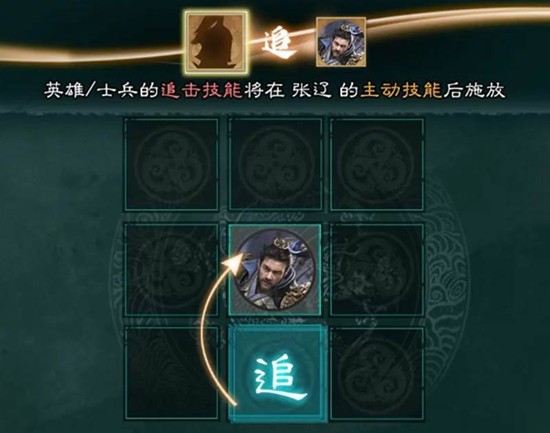Select the empty top-left grid slot
Screen dimensions: 550x433
[171, 164]
